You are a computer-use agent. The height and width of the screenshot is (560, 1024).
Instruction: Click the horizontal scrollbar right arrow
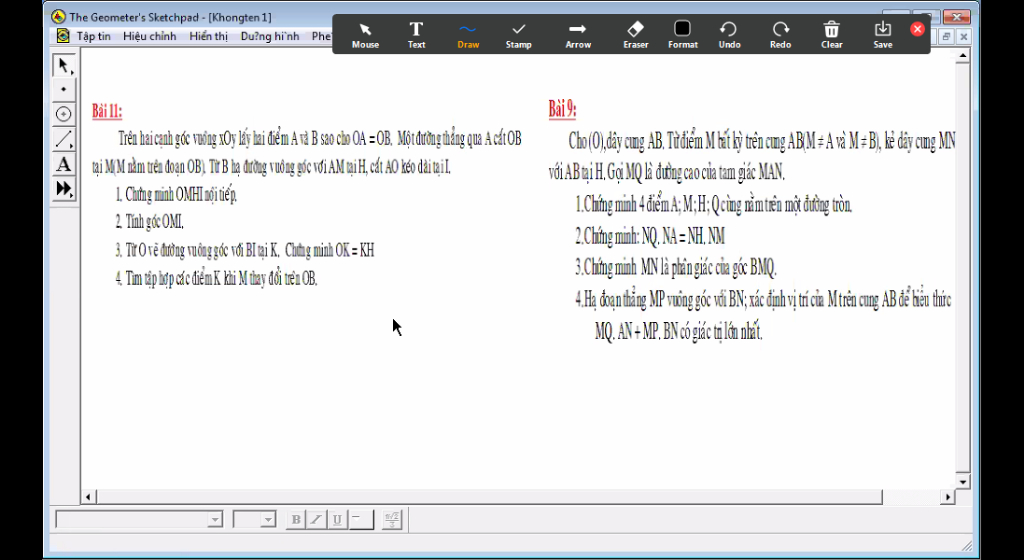pyautogui.click(x=948, y=497)
